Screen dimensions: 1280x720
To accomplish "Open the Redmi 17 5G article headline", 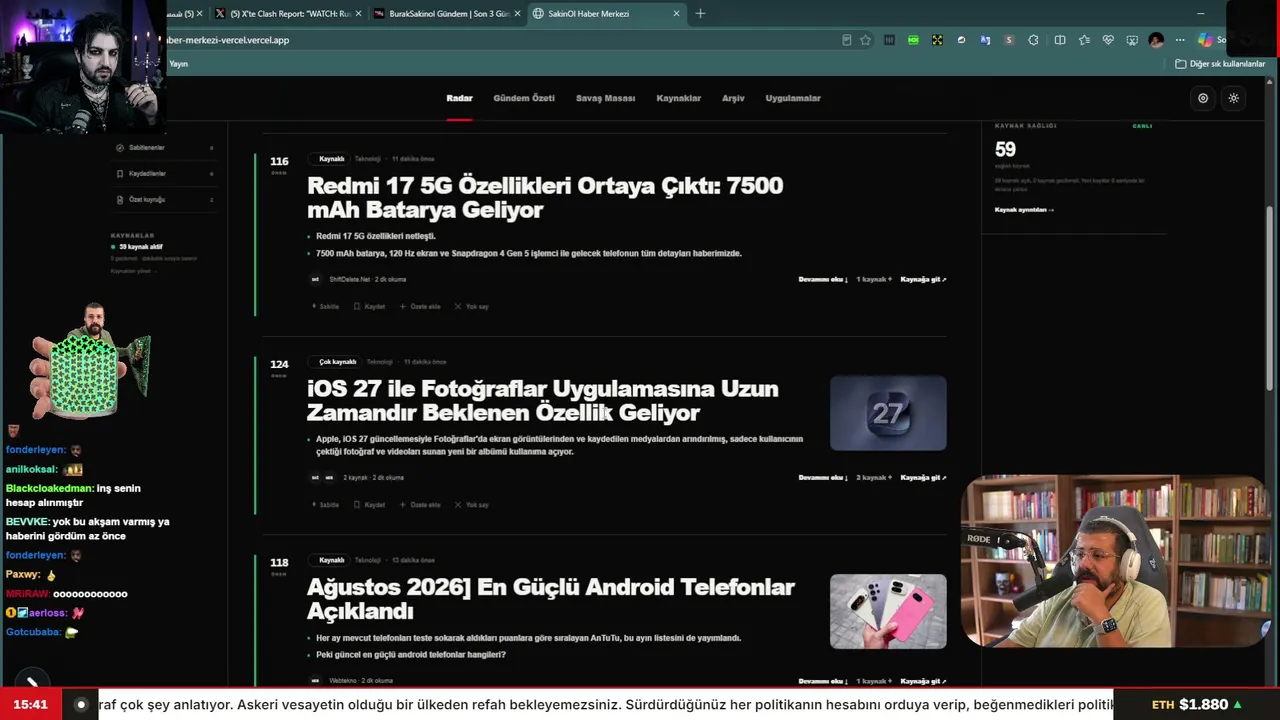I will point(545,198).
